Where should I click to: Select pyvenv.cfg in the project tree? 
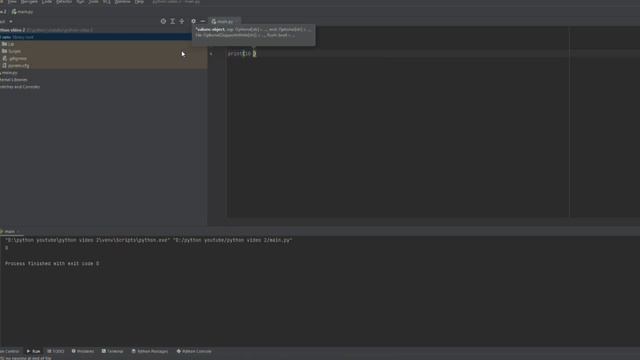pyautogui.click(x=16, y=66)
